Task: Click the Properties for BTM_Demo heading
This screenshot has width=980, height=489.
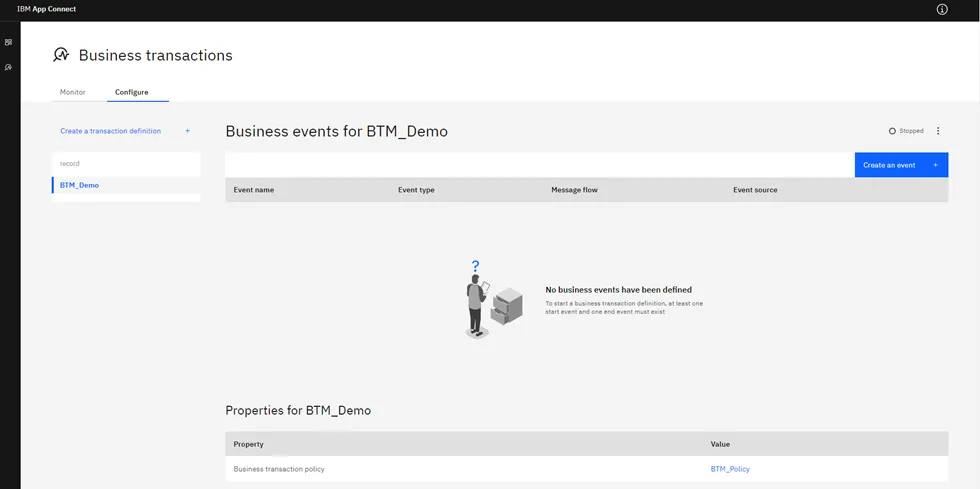Action: click(x=298, y=411)
